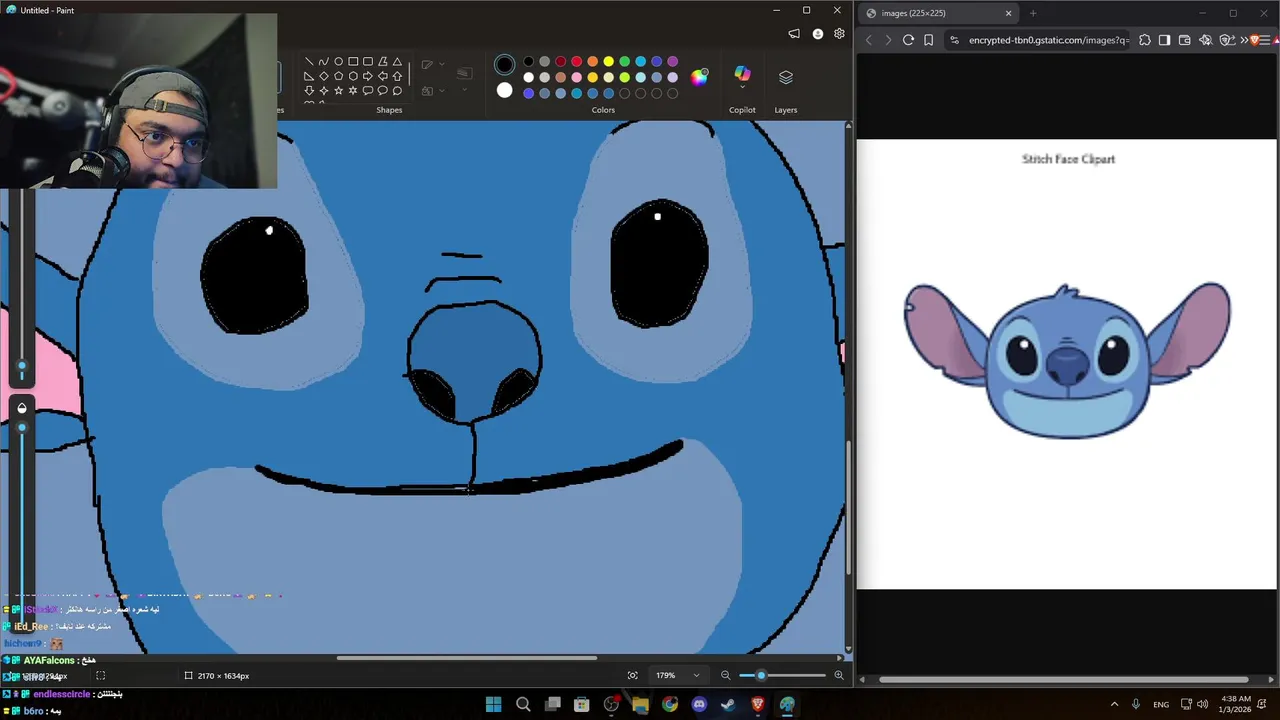Pick the pink color swatch
The image size is (1280, 720).
[x=576, y=77]
